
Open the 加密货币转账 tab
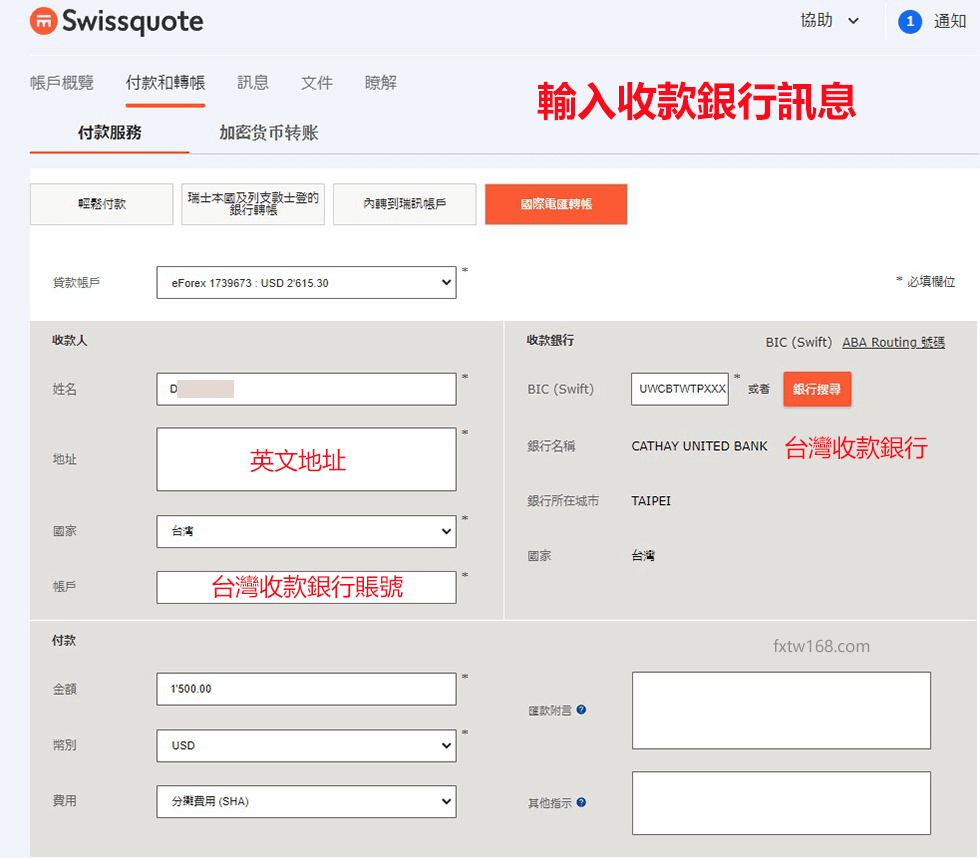click(x=267, y=131)
